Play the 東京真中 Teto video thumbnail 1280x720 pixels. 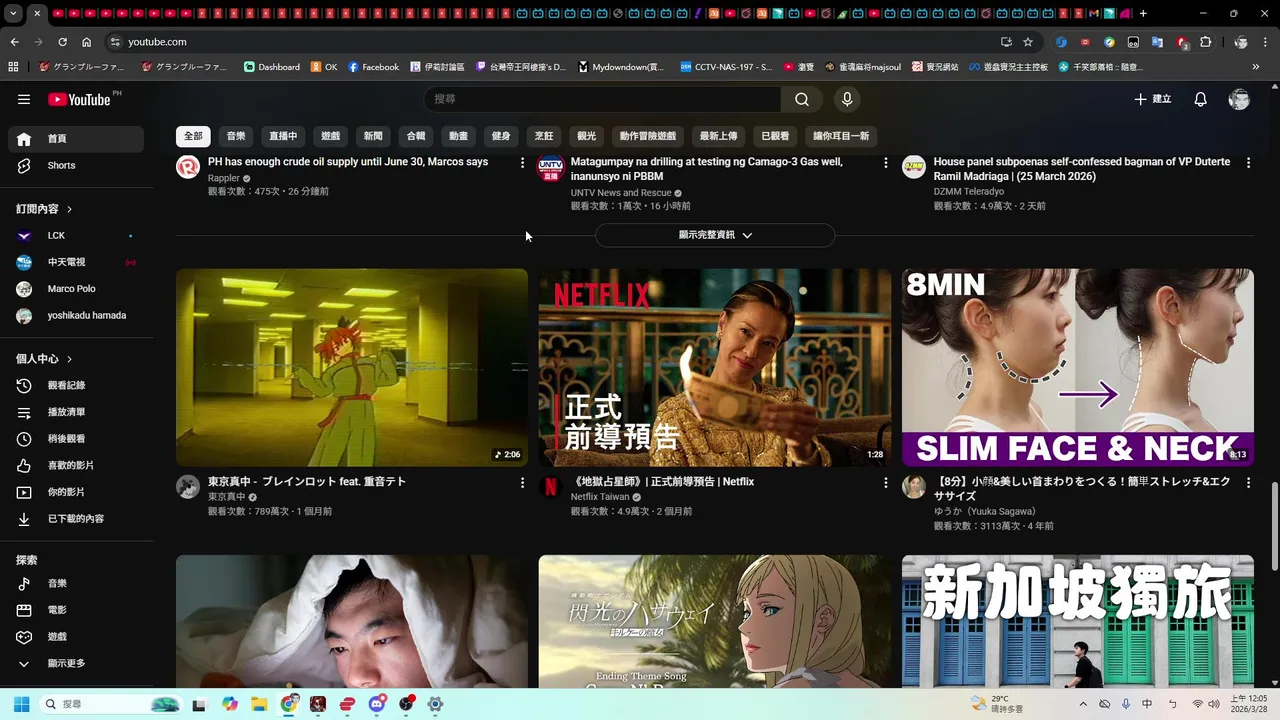coord(352,367)
